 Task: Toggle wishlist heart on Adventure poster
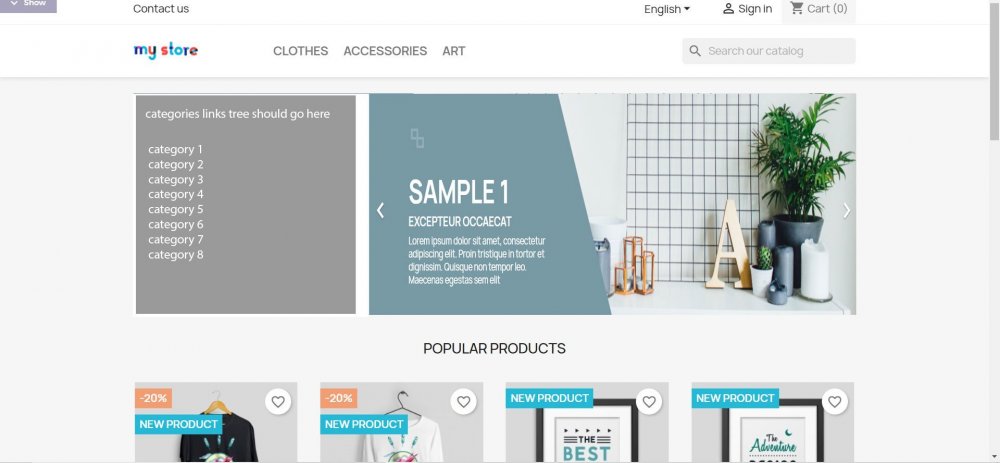click(834, 402)
